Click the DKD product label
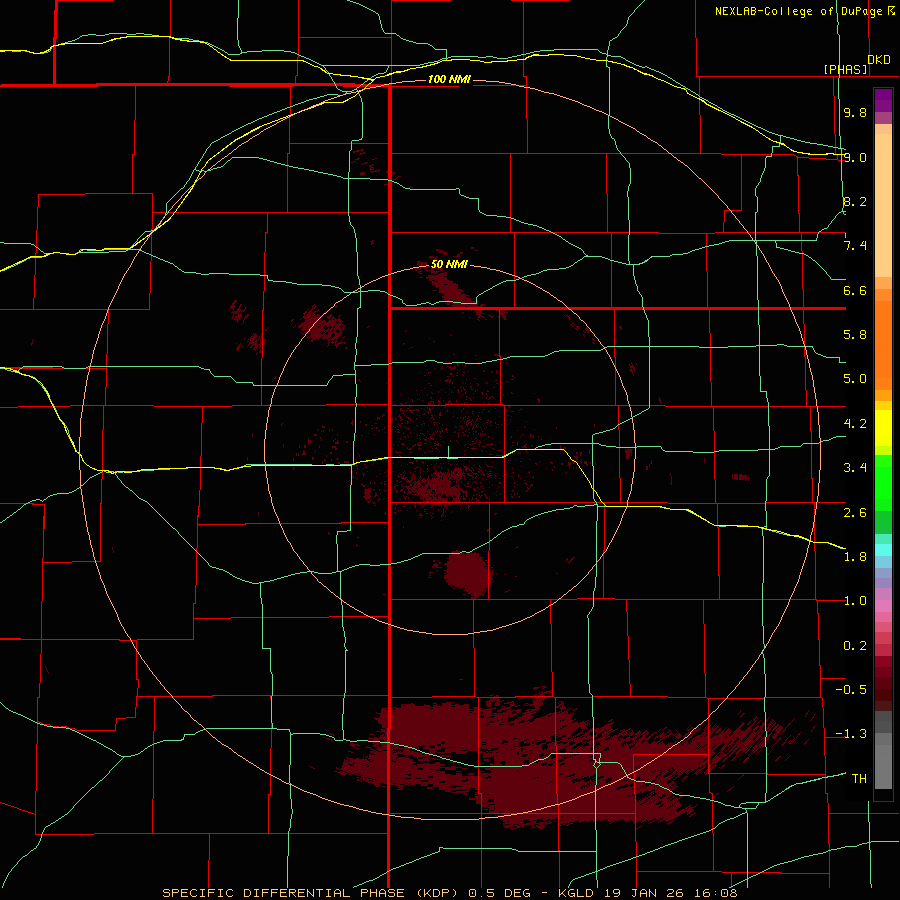 click(879, 60)
